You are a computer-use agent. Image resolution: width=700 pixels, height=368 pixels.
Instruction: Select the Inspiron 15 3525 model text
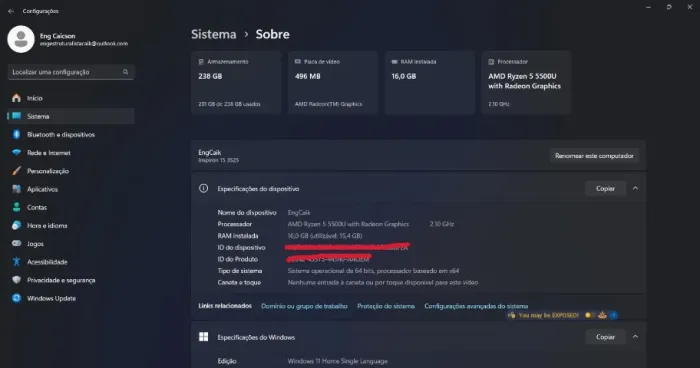[x=218, y=160]
